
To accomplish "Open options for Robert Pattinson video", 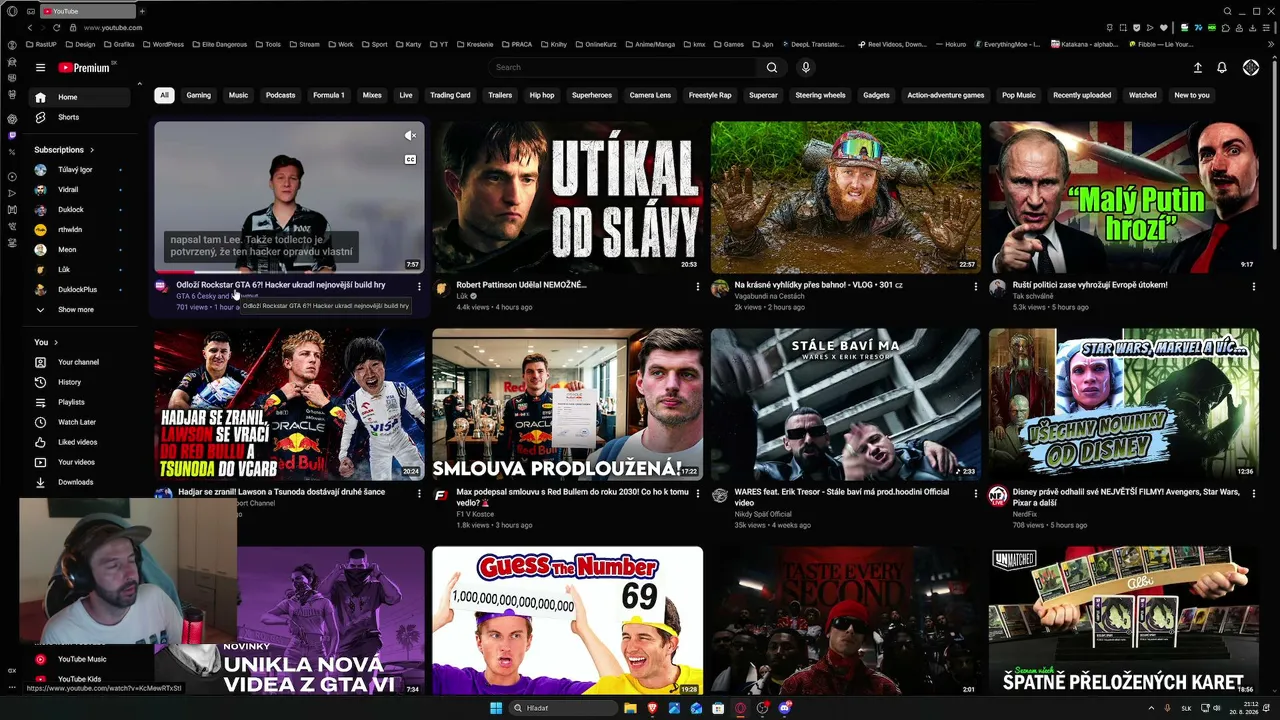I will point(697,287).
